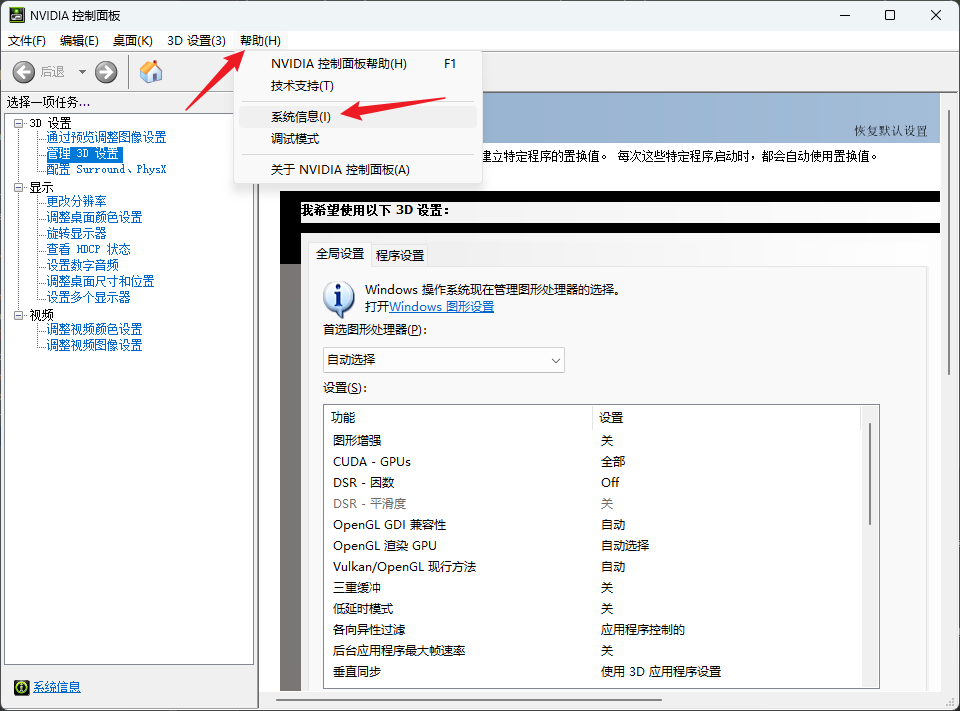
Task: Open the 首选图形处理器 dropdown (自动选择)
Action: (444, 360)
